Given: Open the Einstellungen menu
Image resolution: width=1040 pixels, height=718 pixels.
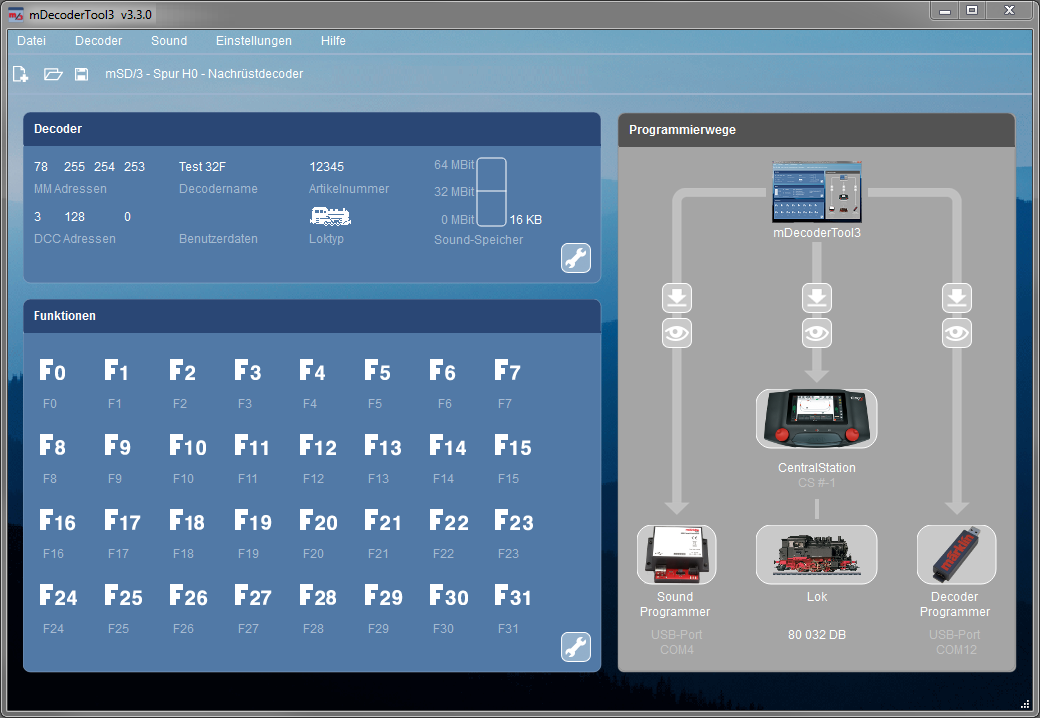Looking at the screenshot, I should pyautogui.click(x=254, y=41).
